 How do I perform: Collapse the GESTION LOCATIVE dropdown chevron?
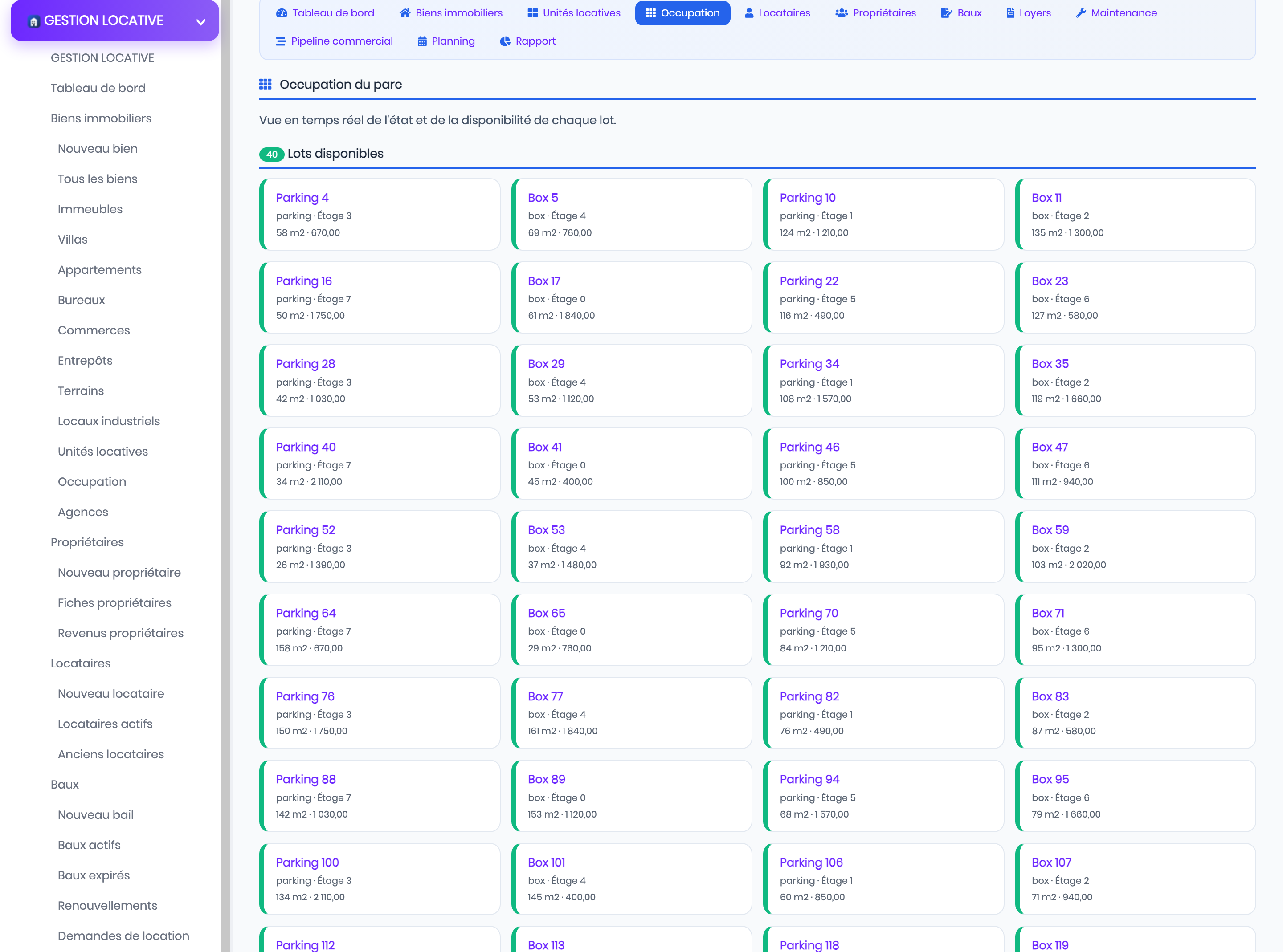(x=200, y=22)
